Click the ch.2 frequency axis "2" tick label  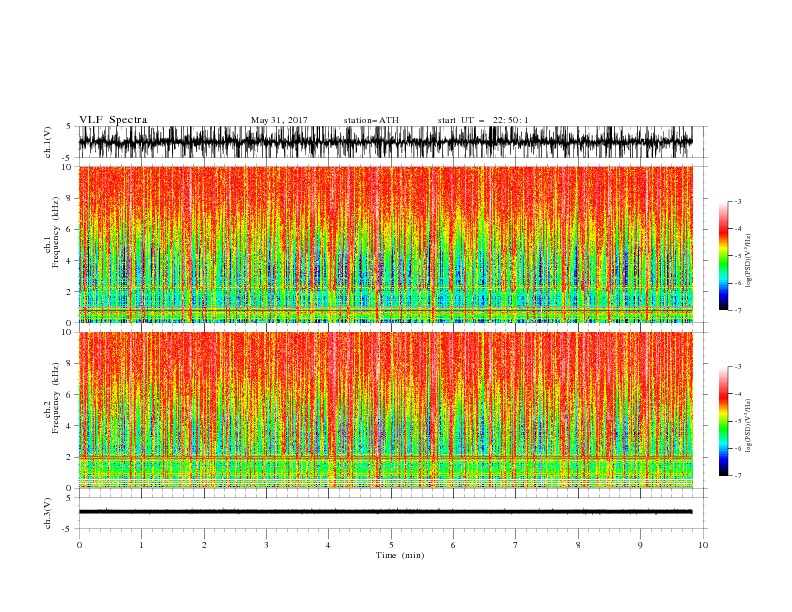click(x=69, y=457)
